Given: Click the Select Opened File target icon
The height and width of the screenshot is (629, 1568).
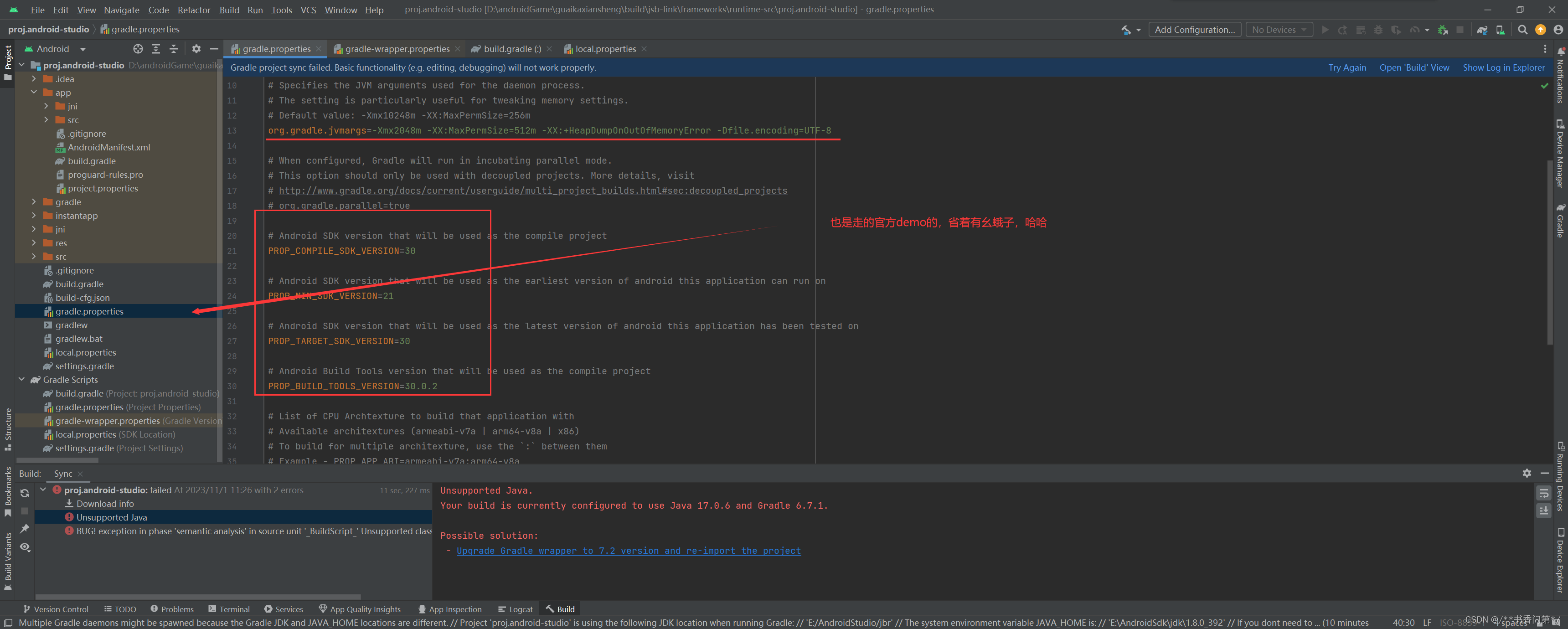Looking at the screenshot, I should (138, 49).
